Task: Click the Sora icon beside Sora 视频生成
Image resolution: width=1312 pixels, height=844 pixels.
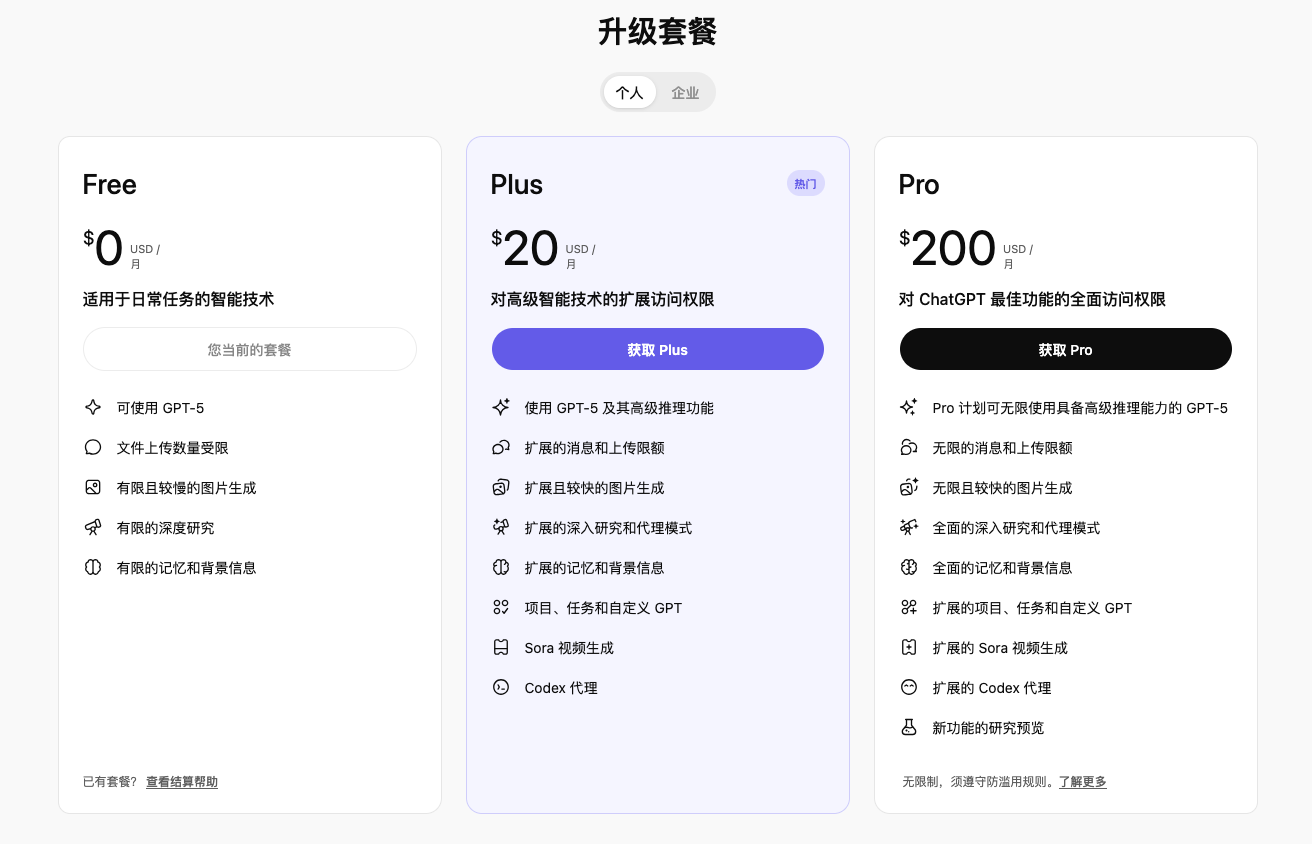Action: coord(501,648)
